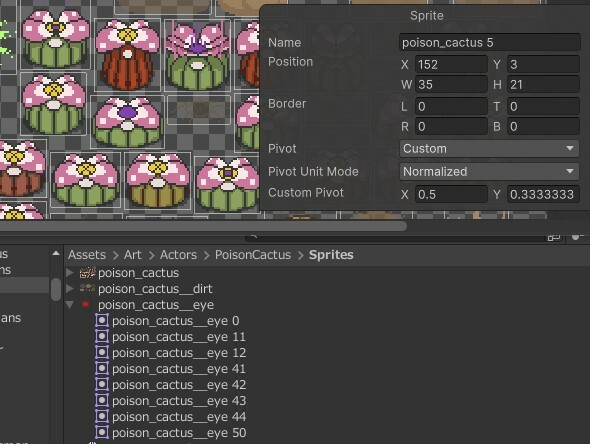Screen dimensions: 590x444
Task: Click sprite icon of poison_cactus__eye 42
Action: point(102,385)
